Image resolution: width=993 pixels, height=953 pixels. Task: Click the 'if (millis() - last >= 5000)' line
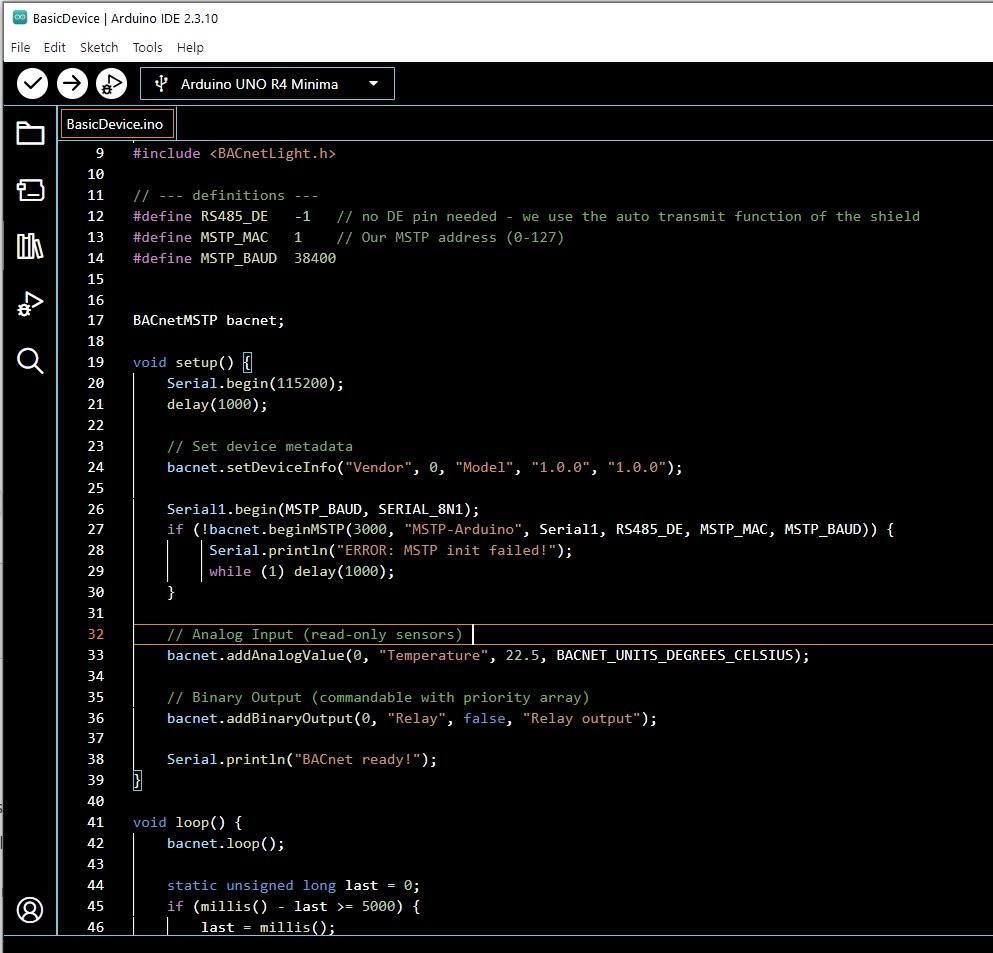point(293,906)
